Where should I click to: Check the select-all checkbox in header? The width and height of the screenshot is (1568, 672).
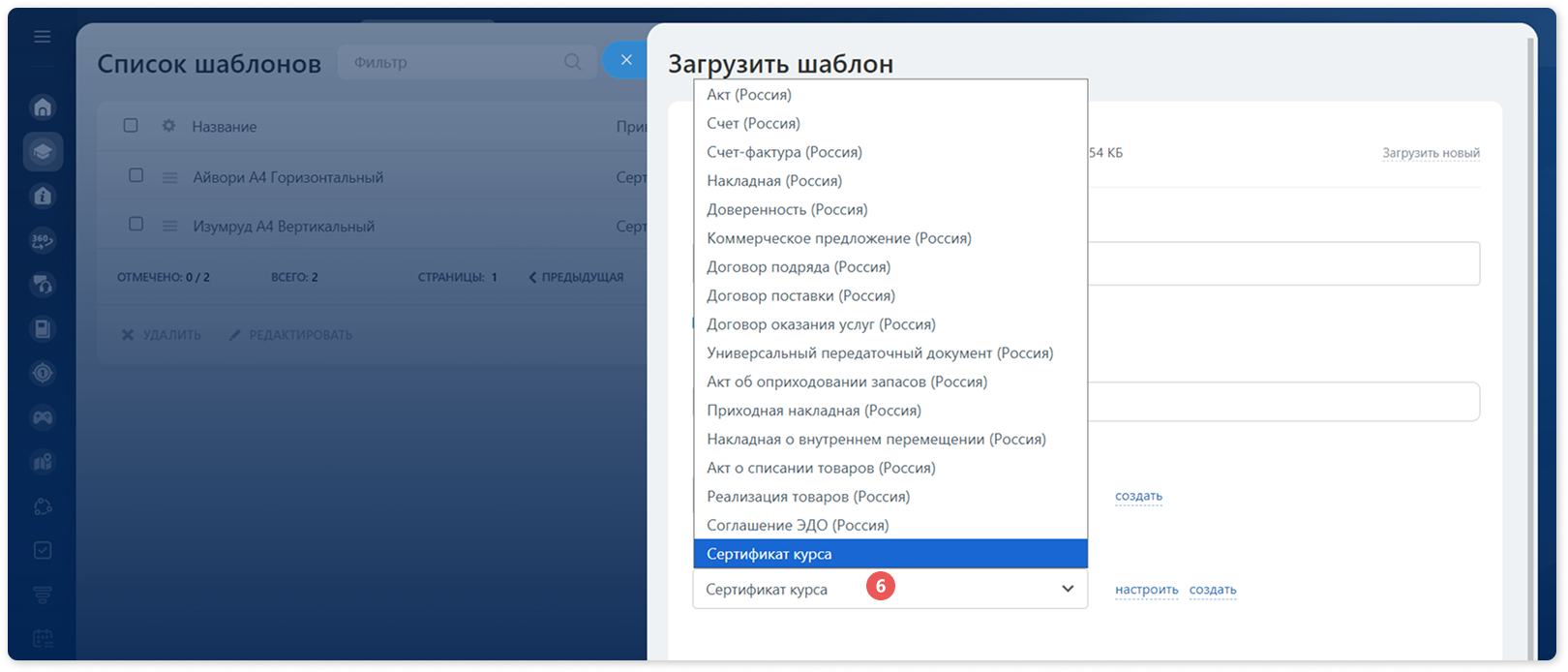(131, 126)
